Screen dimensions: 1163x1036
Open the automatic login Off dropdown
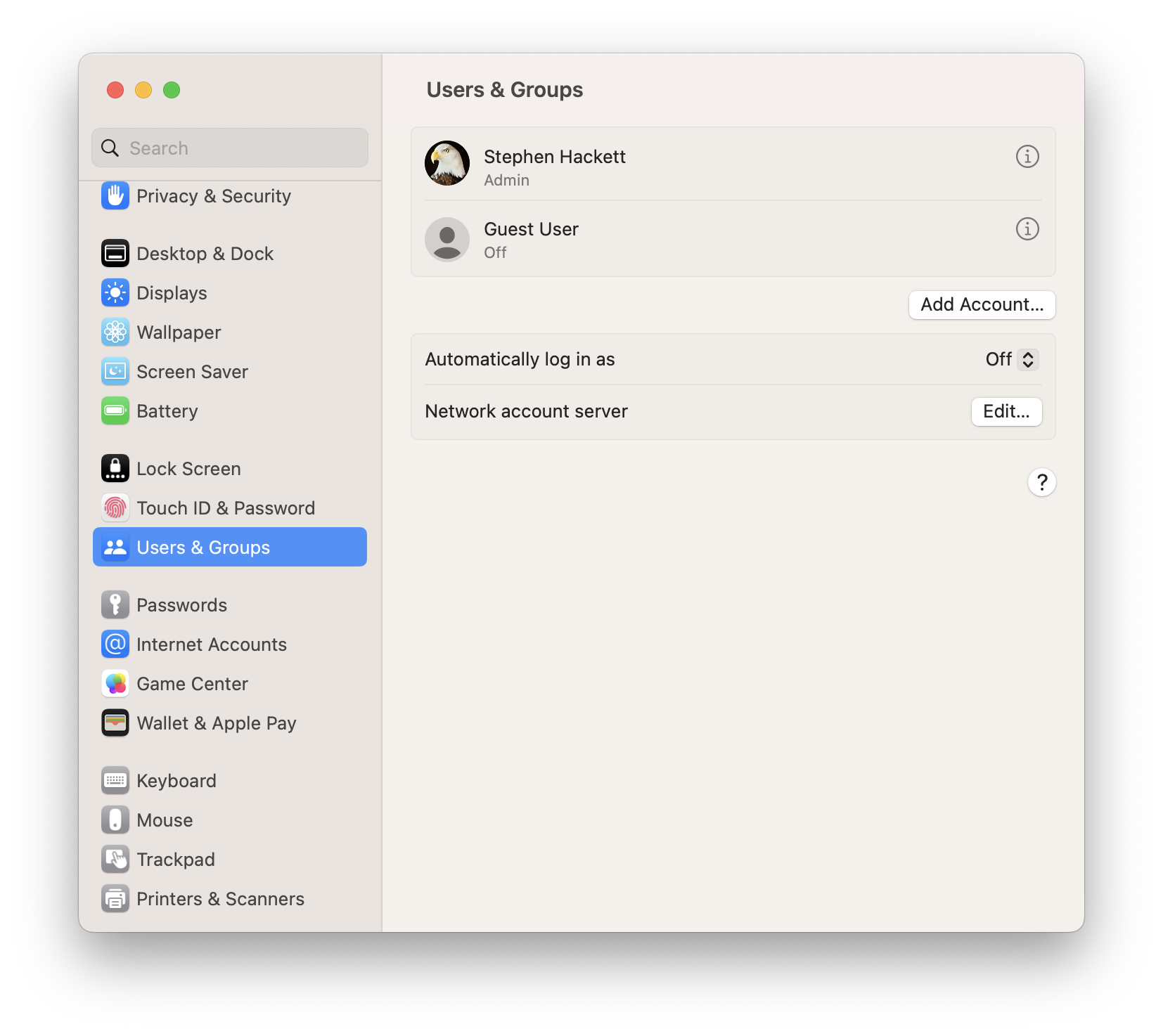pyautogui.click(x=1012, y=360)
